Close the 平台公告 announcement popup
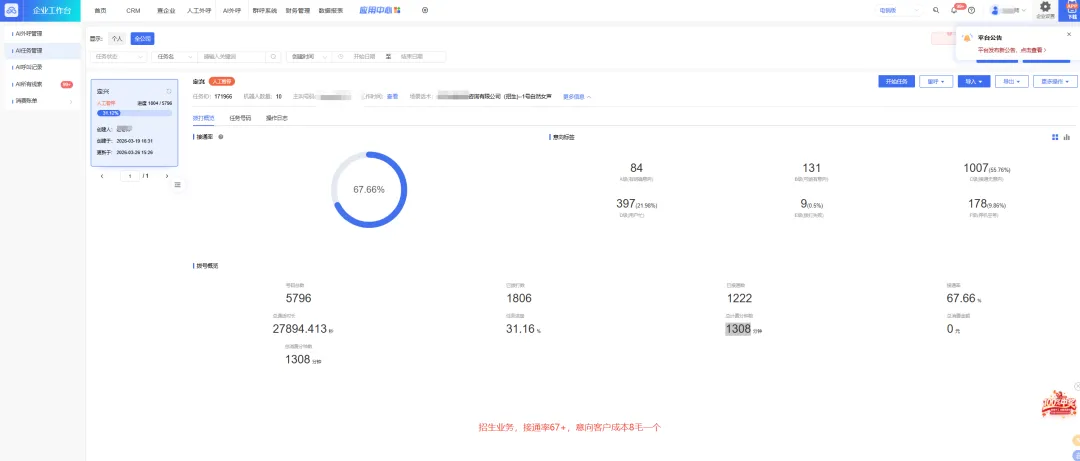 1069,34
